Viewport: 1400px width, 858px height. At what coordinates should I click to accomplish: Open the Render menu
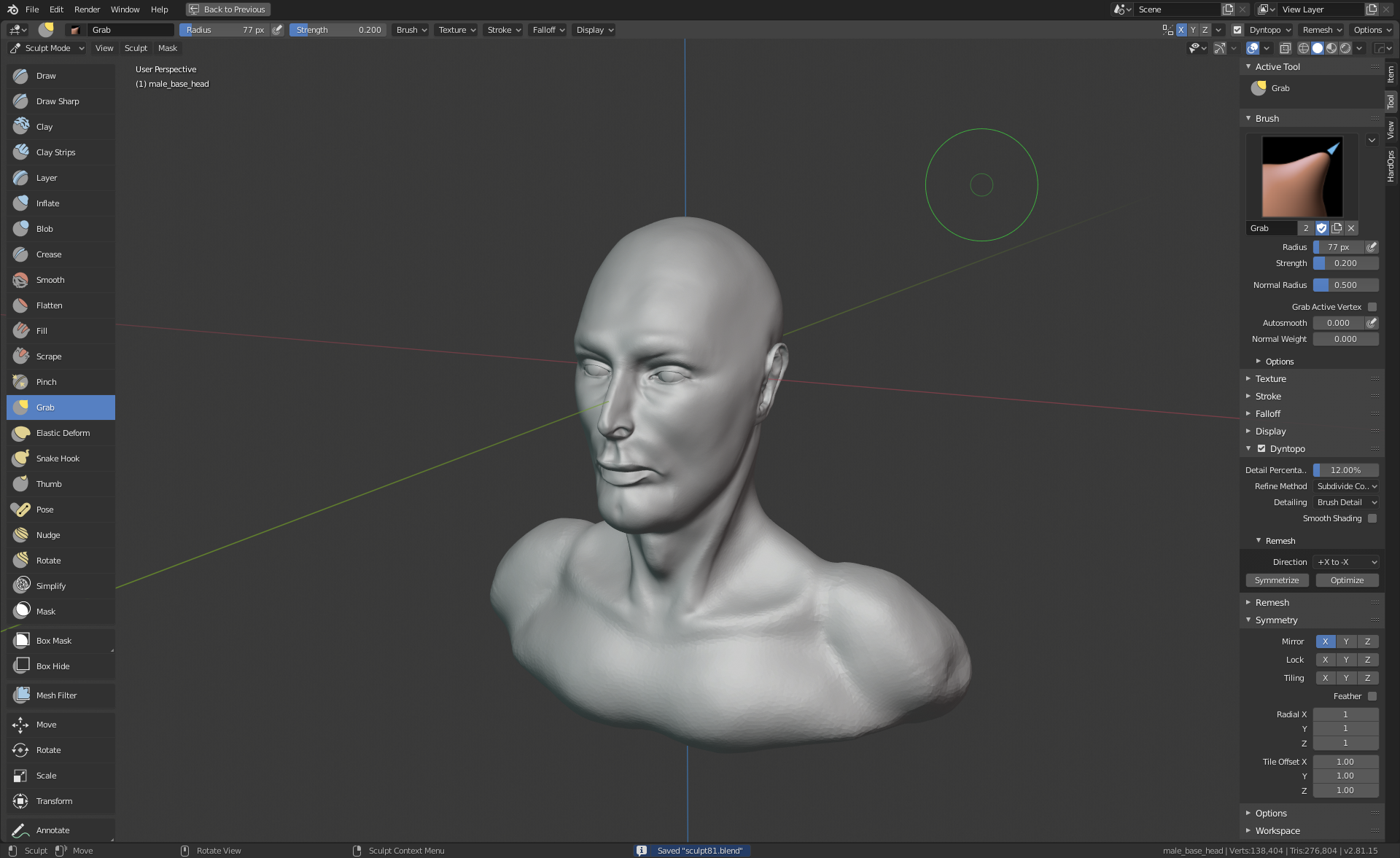(87, 9)
